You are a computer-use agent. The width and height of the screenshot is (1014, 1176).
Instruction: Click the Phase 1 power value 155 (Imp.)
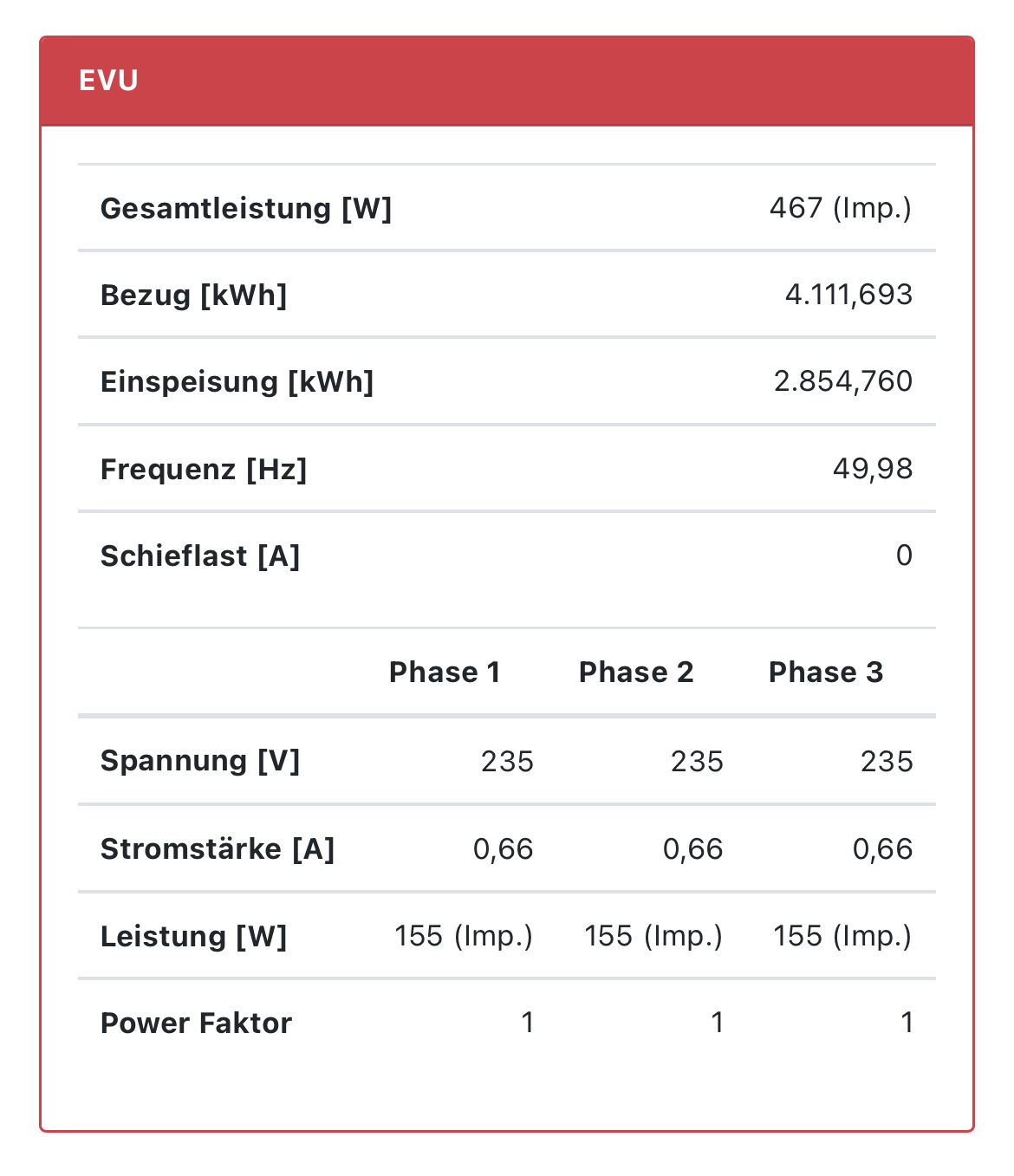[x=464, y=936]
